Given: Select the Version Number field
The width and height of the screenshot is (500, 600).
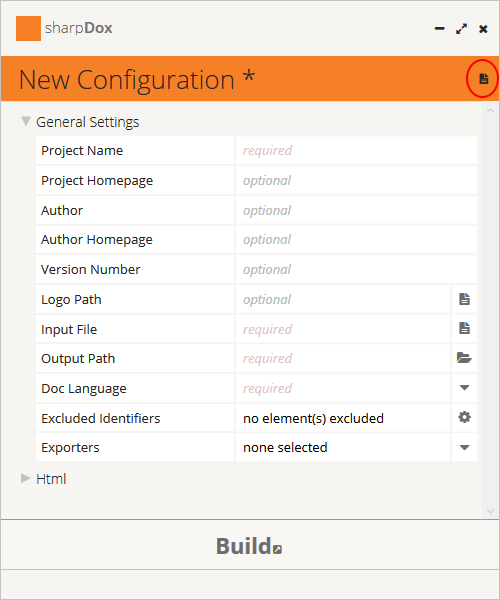Looking at the screenshot, I should [356, 269].
